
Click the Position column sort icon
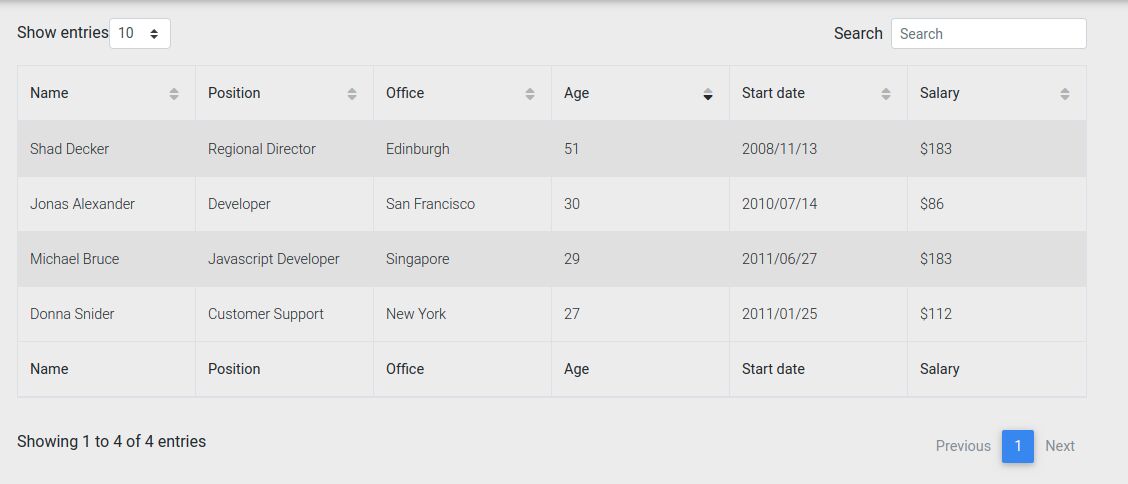tap(352, 93)
